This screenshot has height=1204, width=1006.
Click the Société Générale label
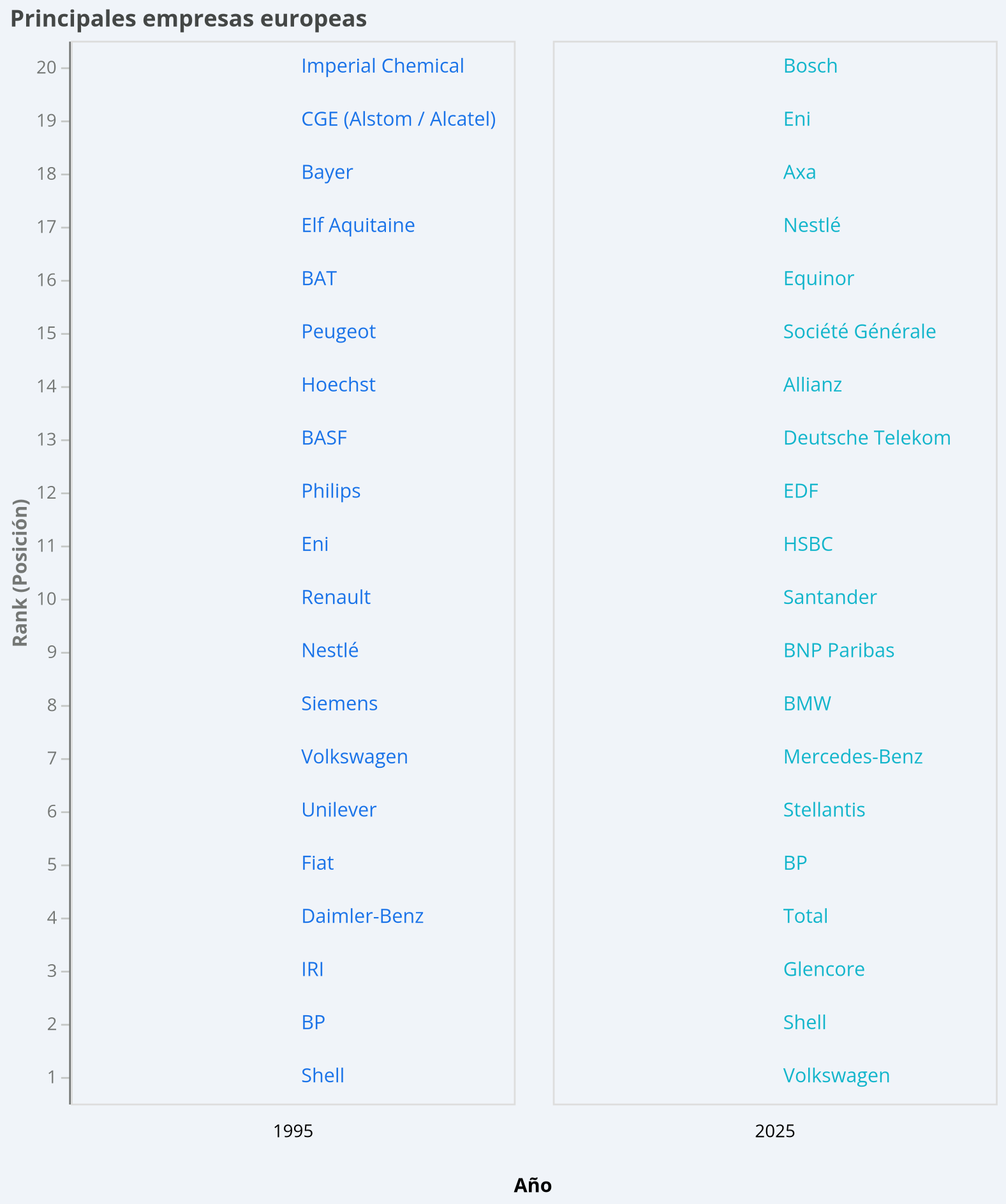[x=859, y=332]
